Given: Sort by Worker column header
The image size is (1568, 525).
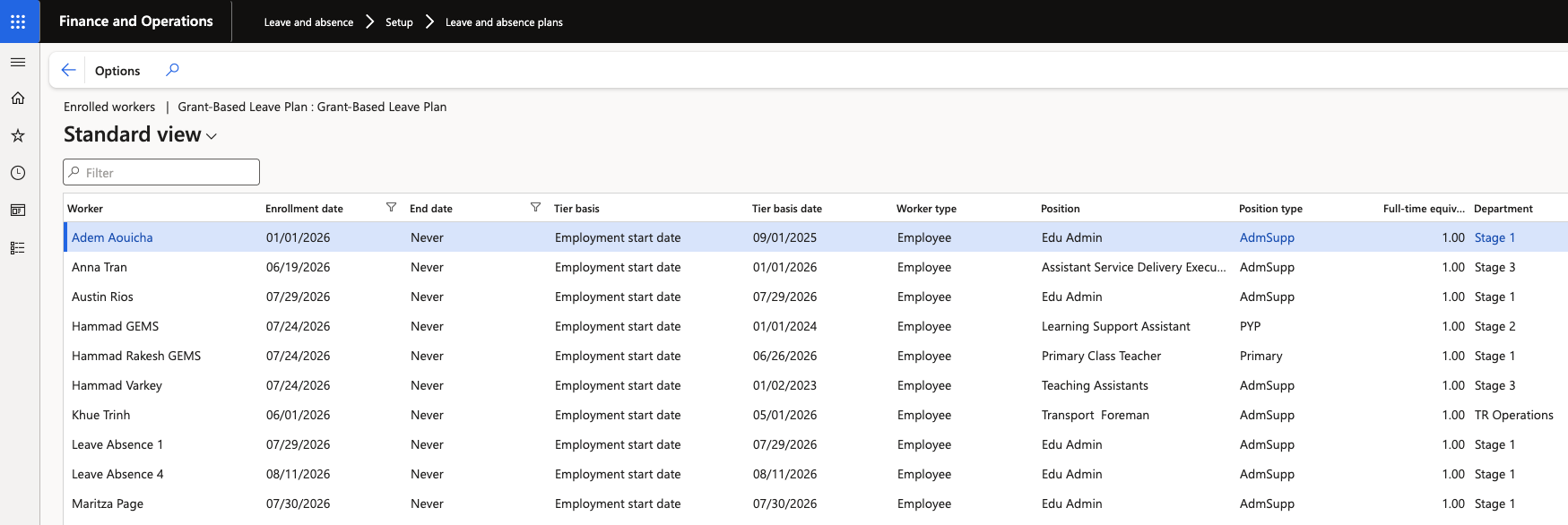Looking at the screenshot, I should point(85,209).
